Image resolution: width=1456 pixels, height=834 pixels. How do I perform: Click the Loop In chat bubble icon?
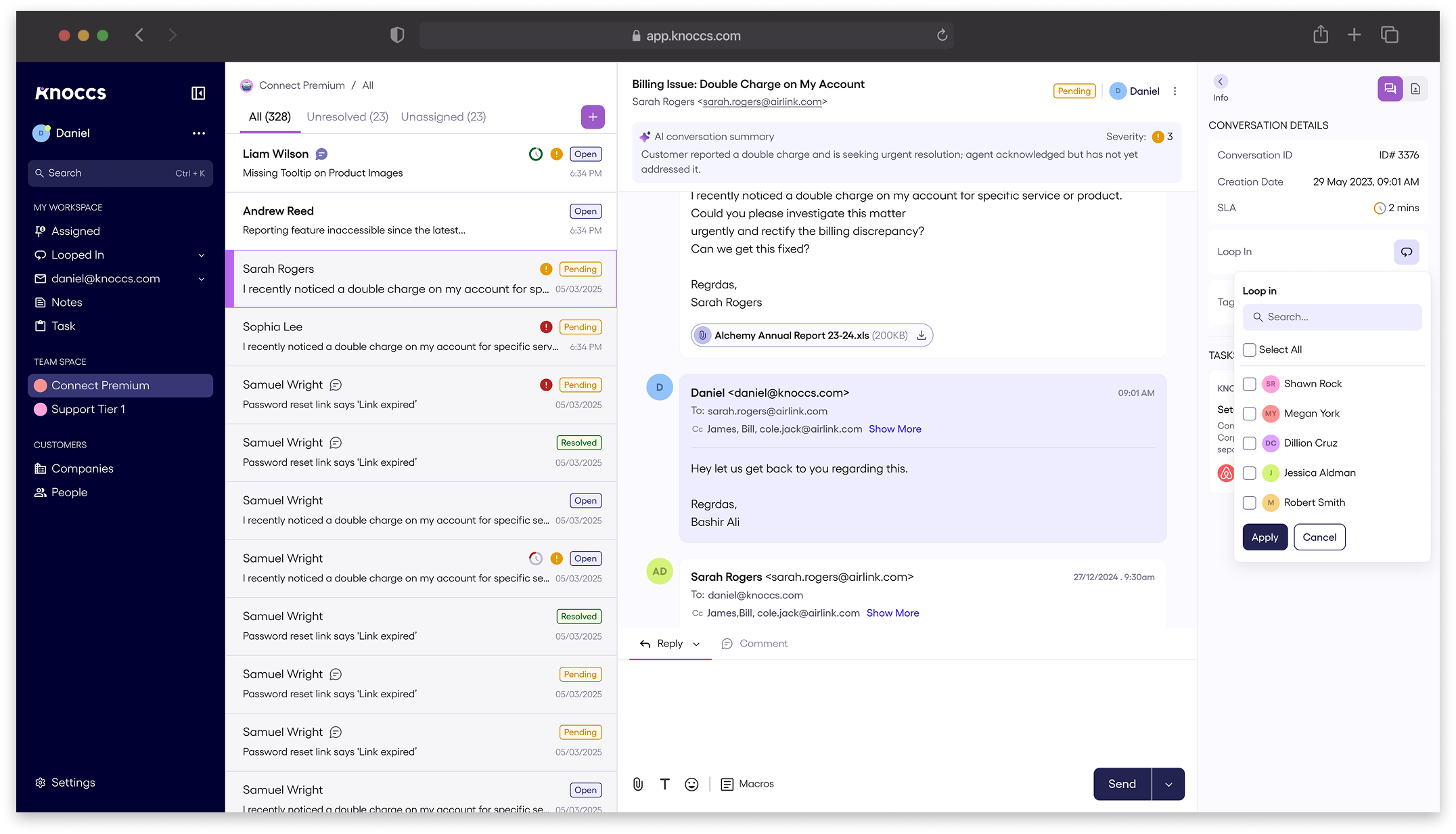[1406, 252]
